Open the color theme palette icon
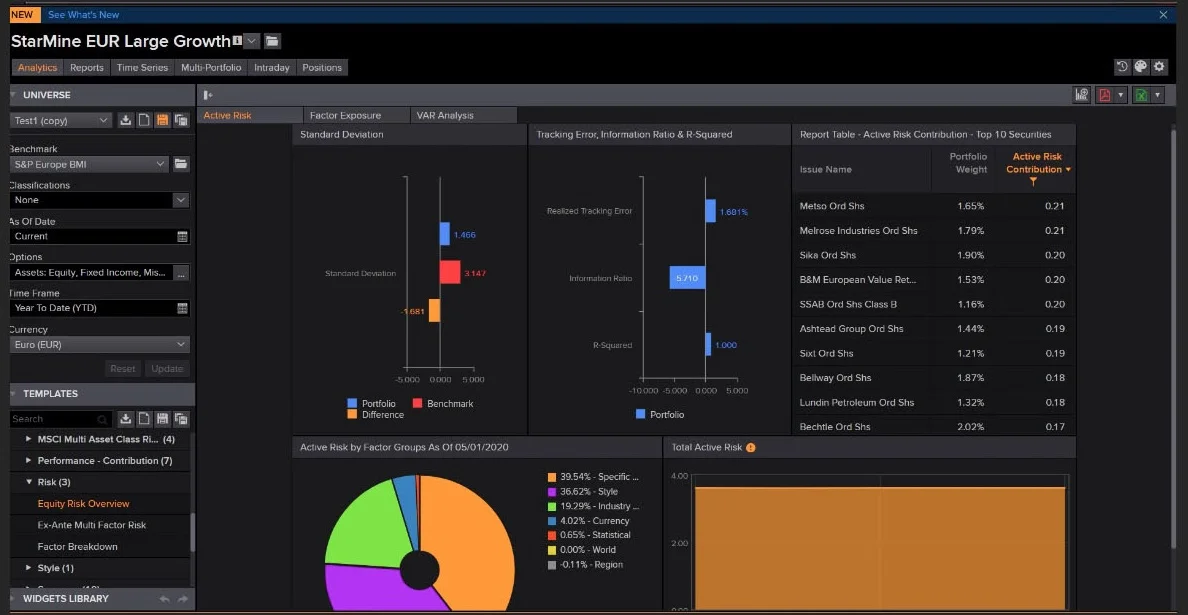 point(1140,67)
